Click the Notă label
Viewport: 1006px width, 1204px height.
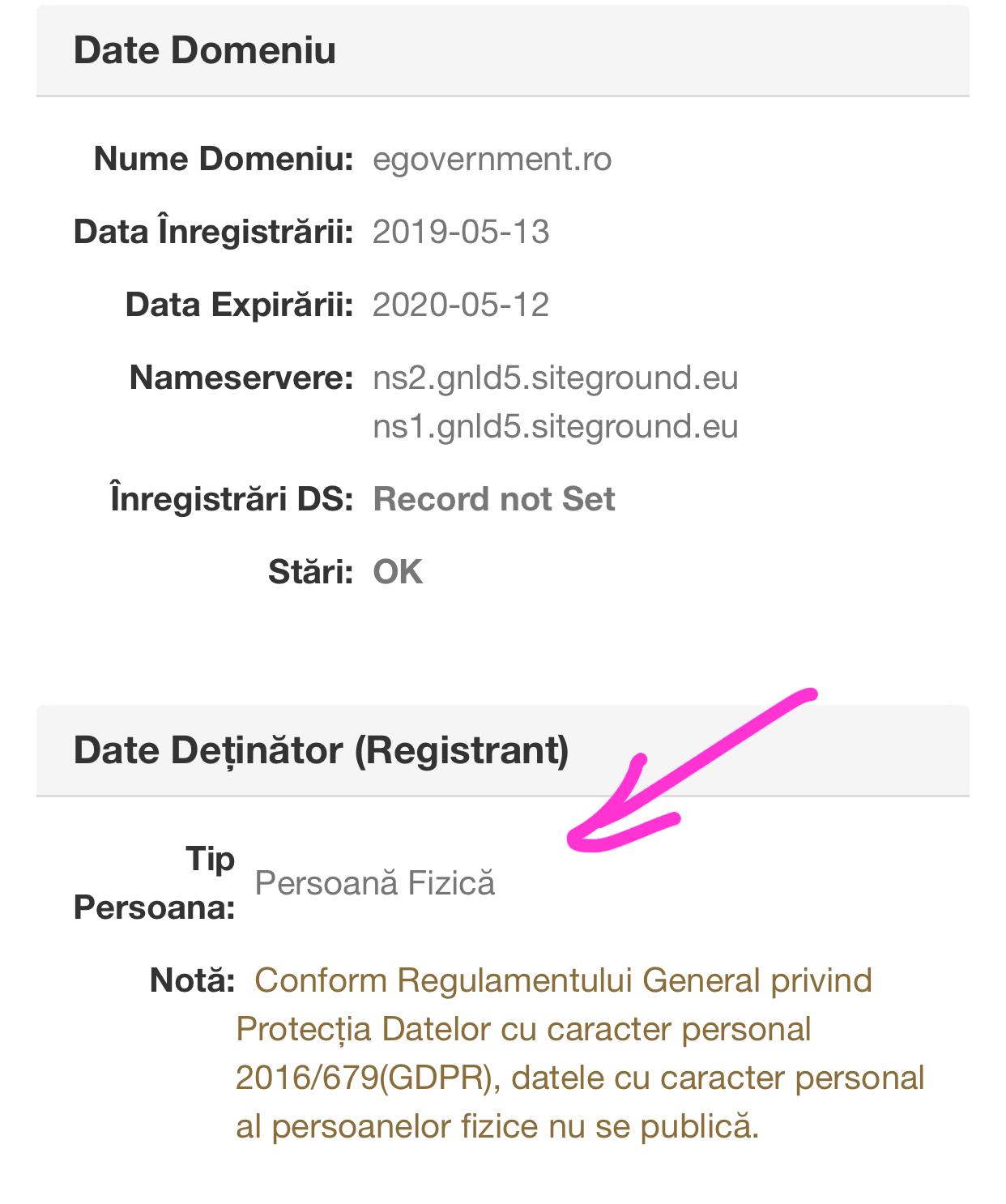(x=192, y=980)
